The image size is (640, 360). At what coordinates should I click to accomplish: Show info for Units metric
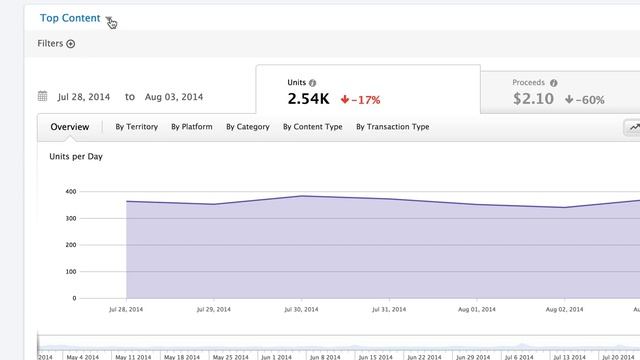click(x=312, y=83)
